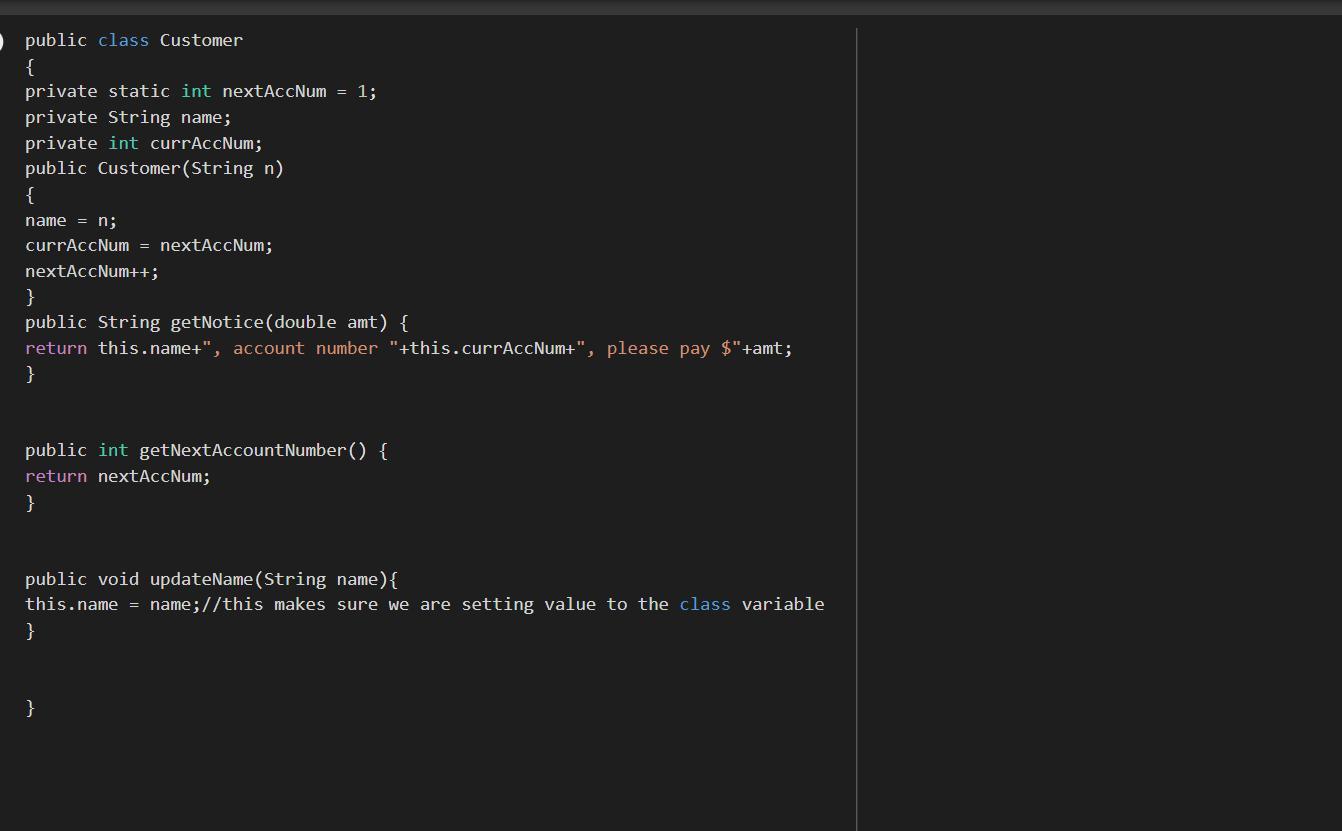
Task: Click the blue 'class' keyword in the first line
Action: (x=123, y=40)
